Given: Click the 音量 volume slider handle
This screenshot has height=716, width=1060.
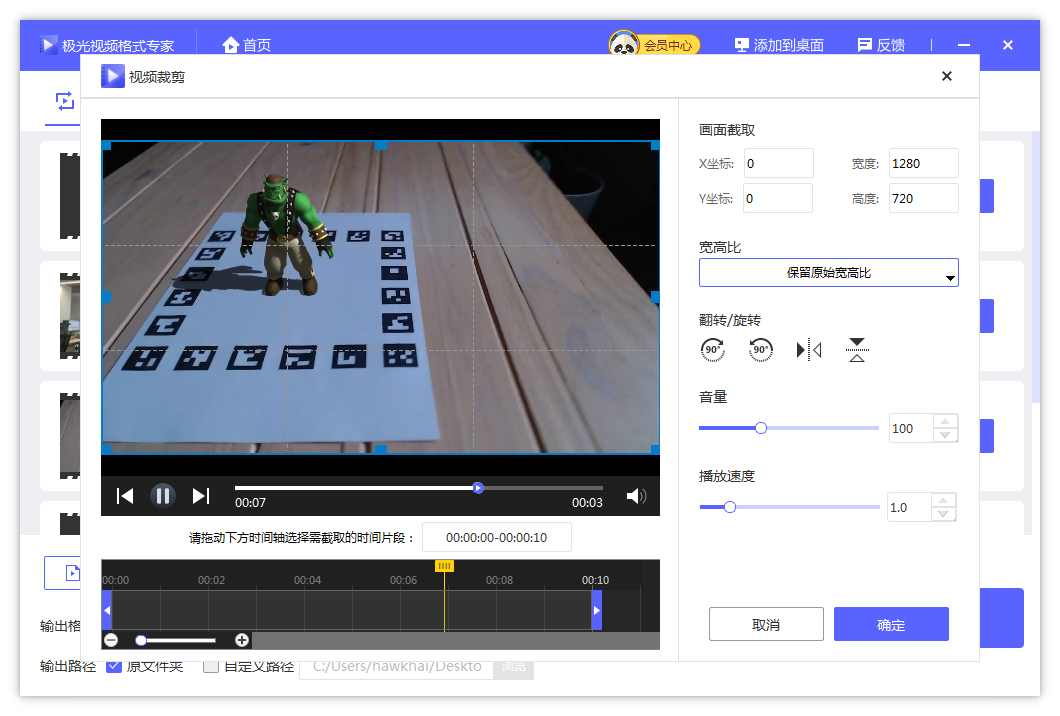Looking at the screenshot, I should tap(761, 428).
